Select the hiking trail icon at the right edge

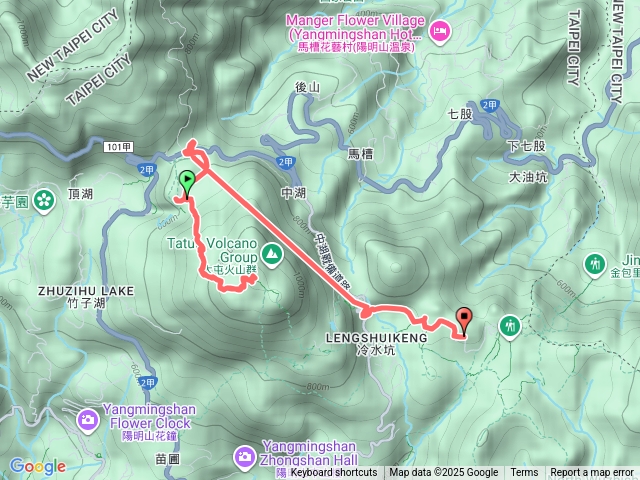click(x=595, y=266)
